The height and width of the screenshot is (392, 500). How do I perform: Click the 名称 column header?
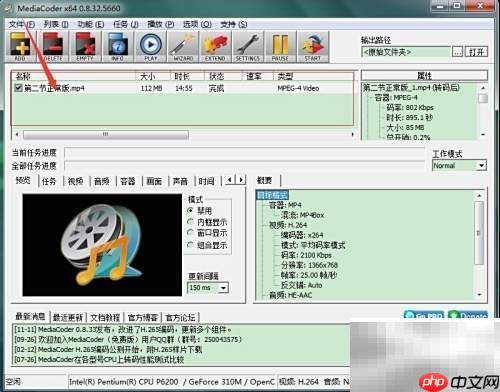pos(73,76)
